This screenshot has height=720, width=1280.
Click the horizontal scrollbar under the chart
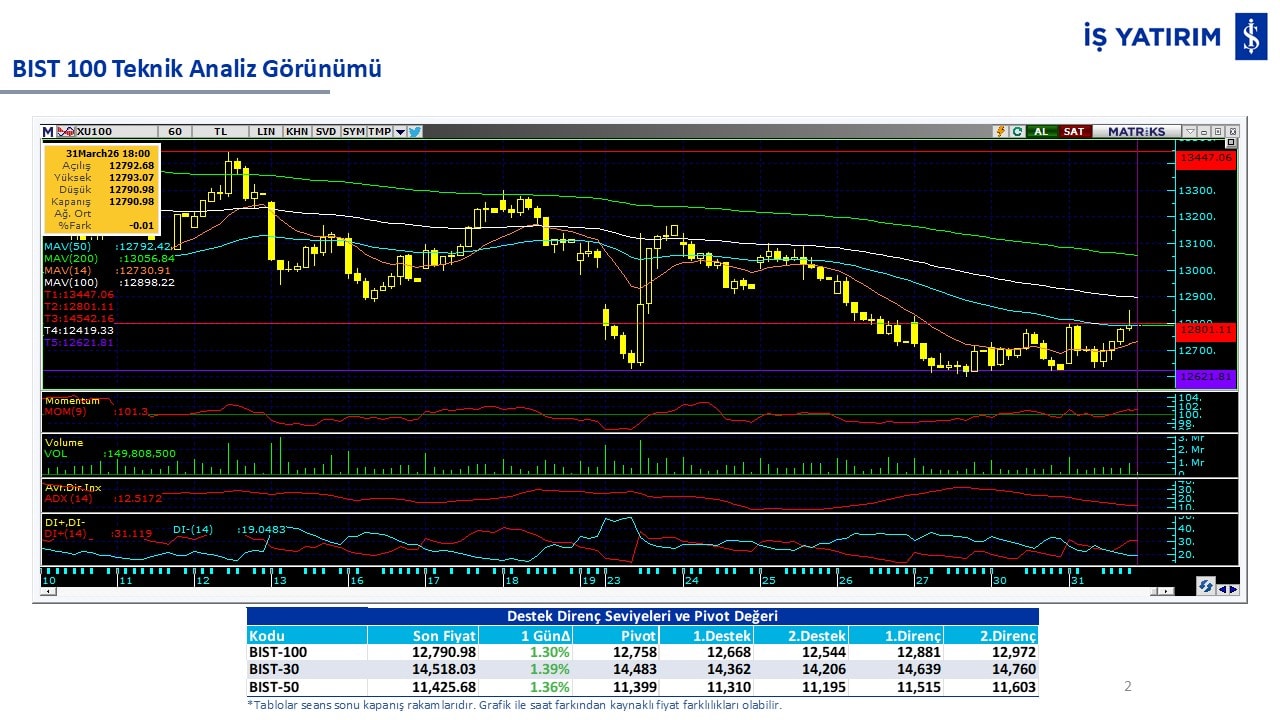(600, 592)
